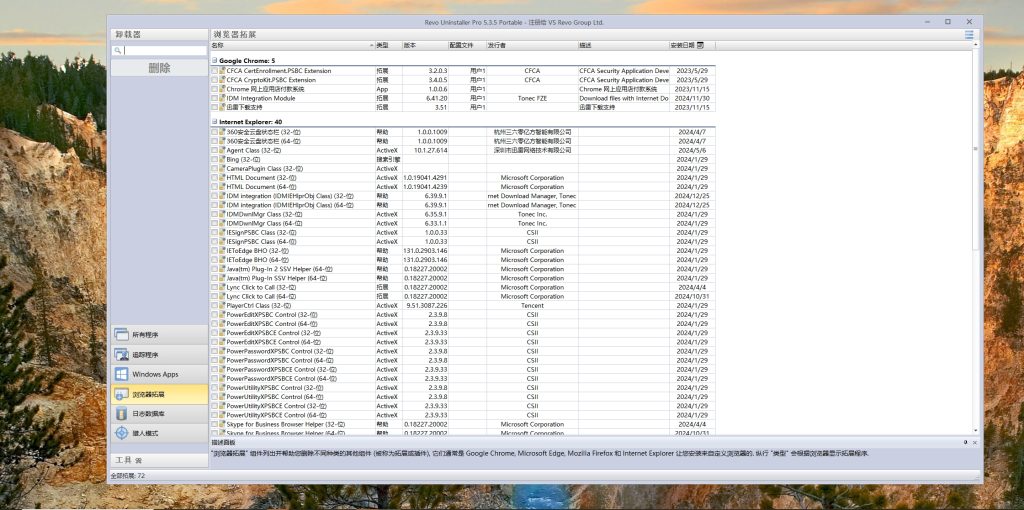1024x510 pixels.
Task: Sort by the 发行者 column header
Action: point(532,45)
